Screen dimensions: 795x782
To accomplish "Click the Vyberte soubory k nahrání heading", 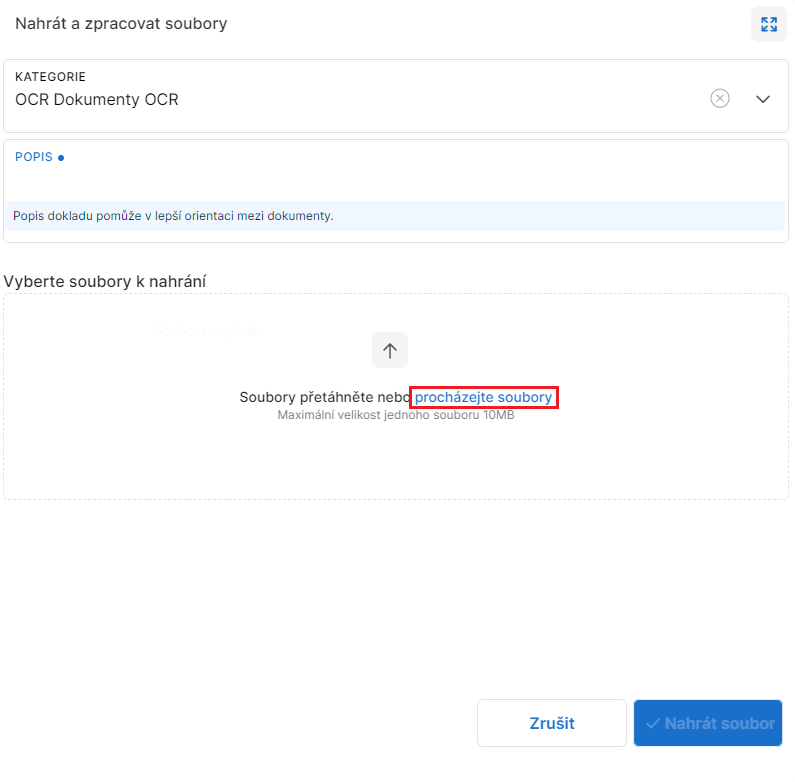I will coord(104,281).
